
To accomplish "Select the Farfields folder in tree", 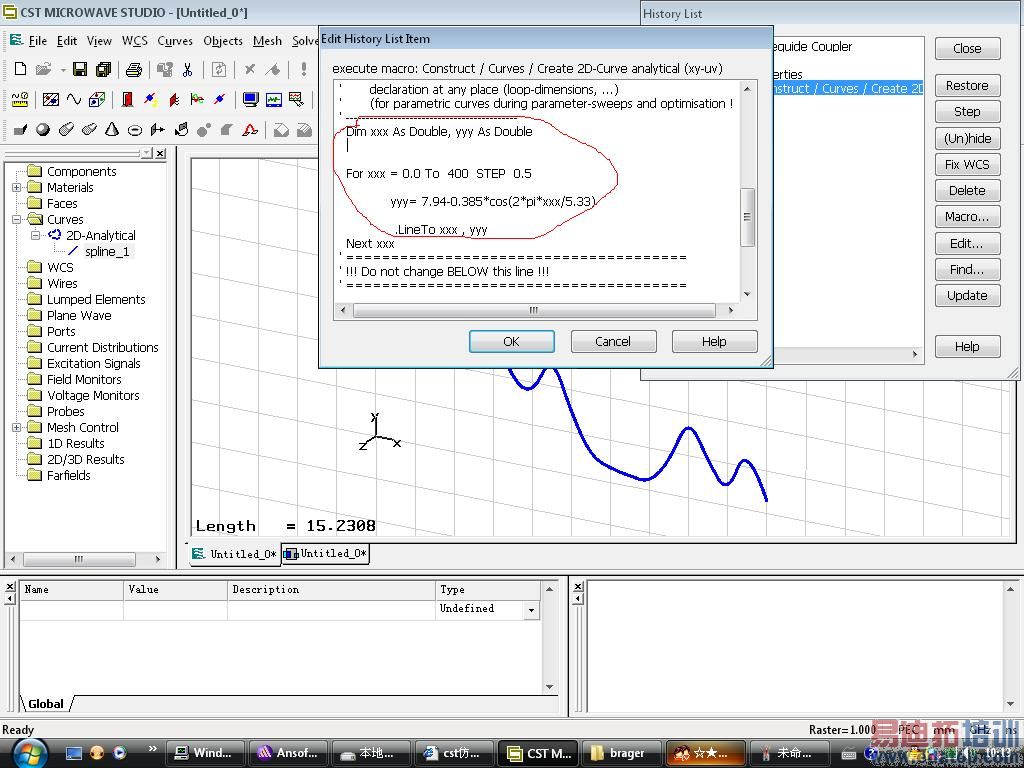I will tap(69, 475).
